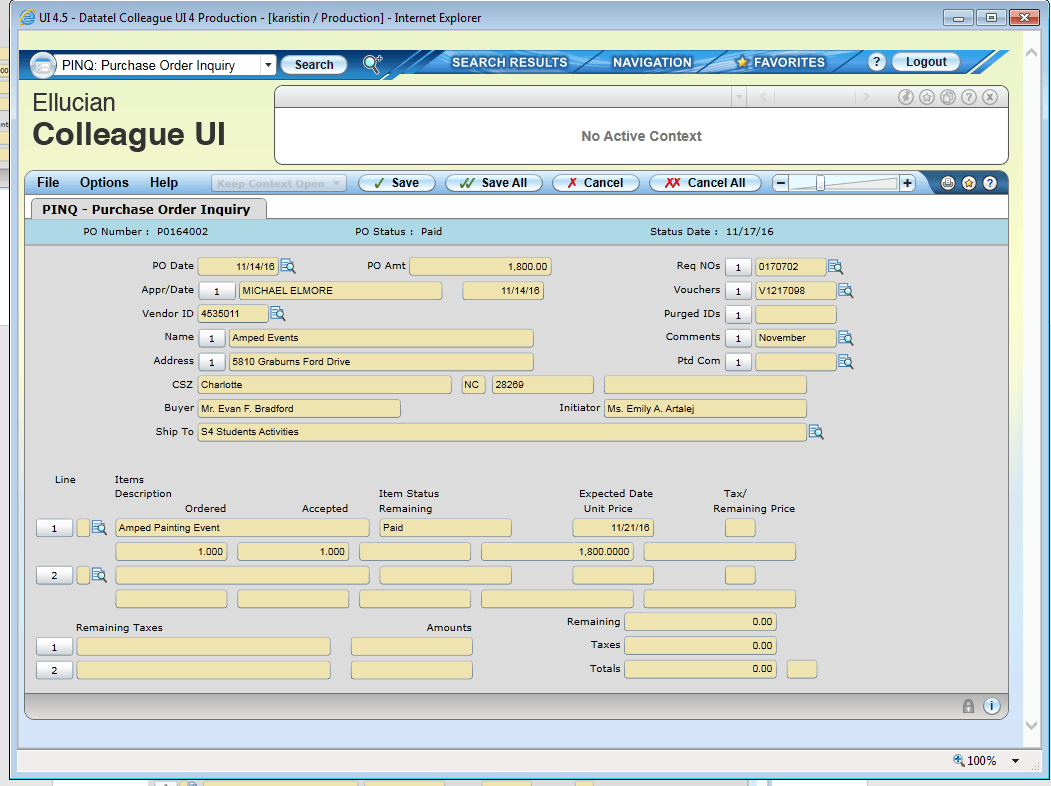This screenshot has height=786, width=1051.
Task: Click the advanced search magnifier icon
Action: 372,64
